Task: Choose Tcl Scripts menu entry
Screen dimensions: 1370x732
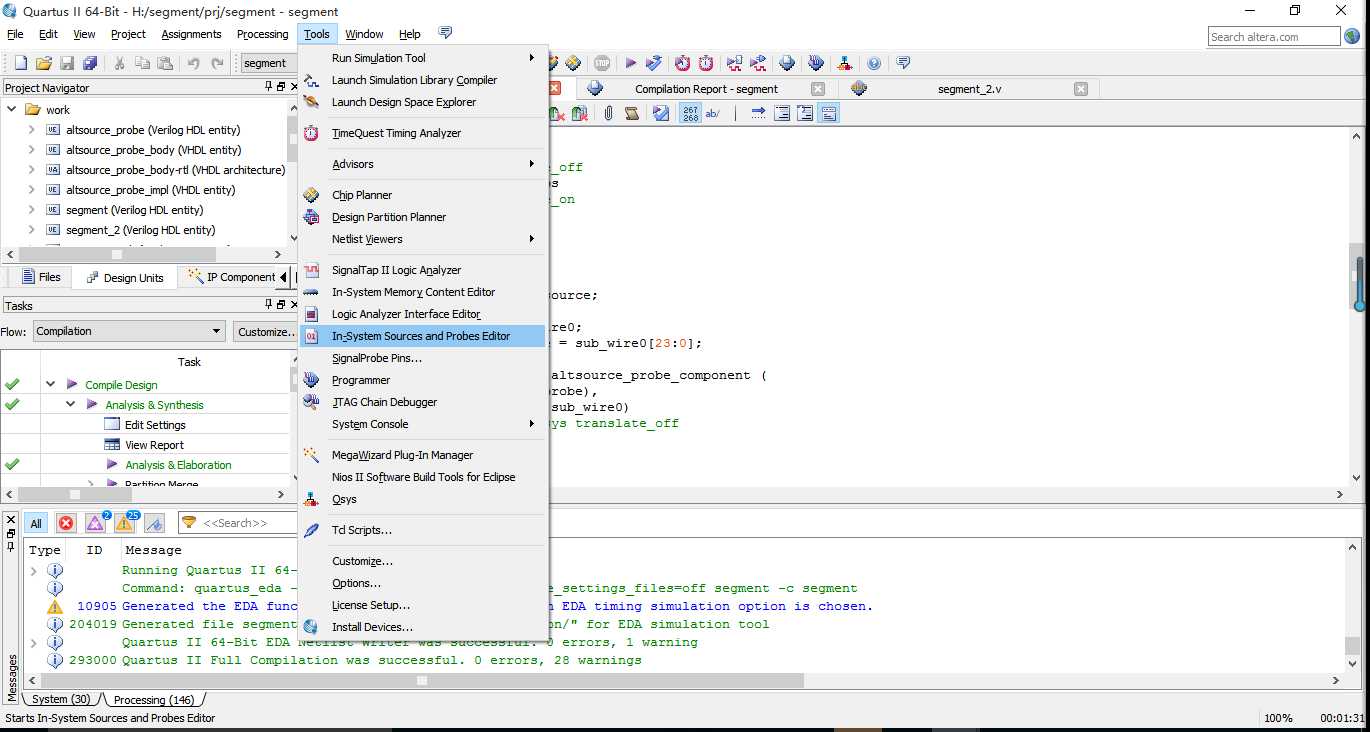Action: pos(361,530)
